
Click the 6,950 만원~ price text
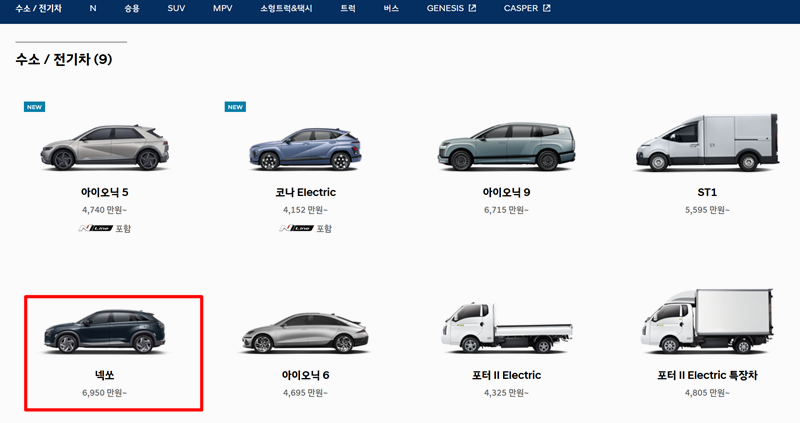pyautogui.click(x=105, y=393)
